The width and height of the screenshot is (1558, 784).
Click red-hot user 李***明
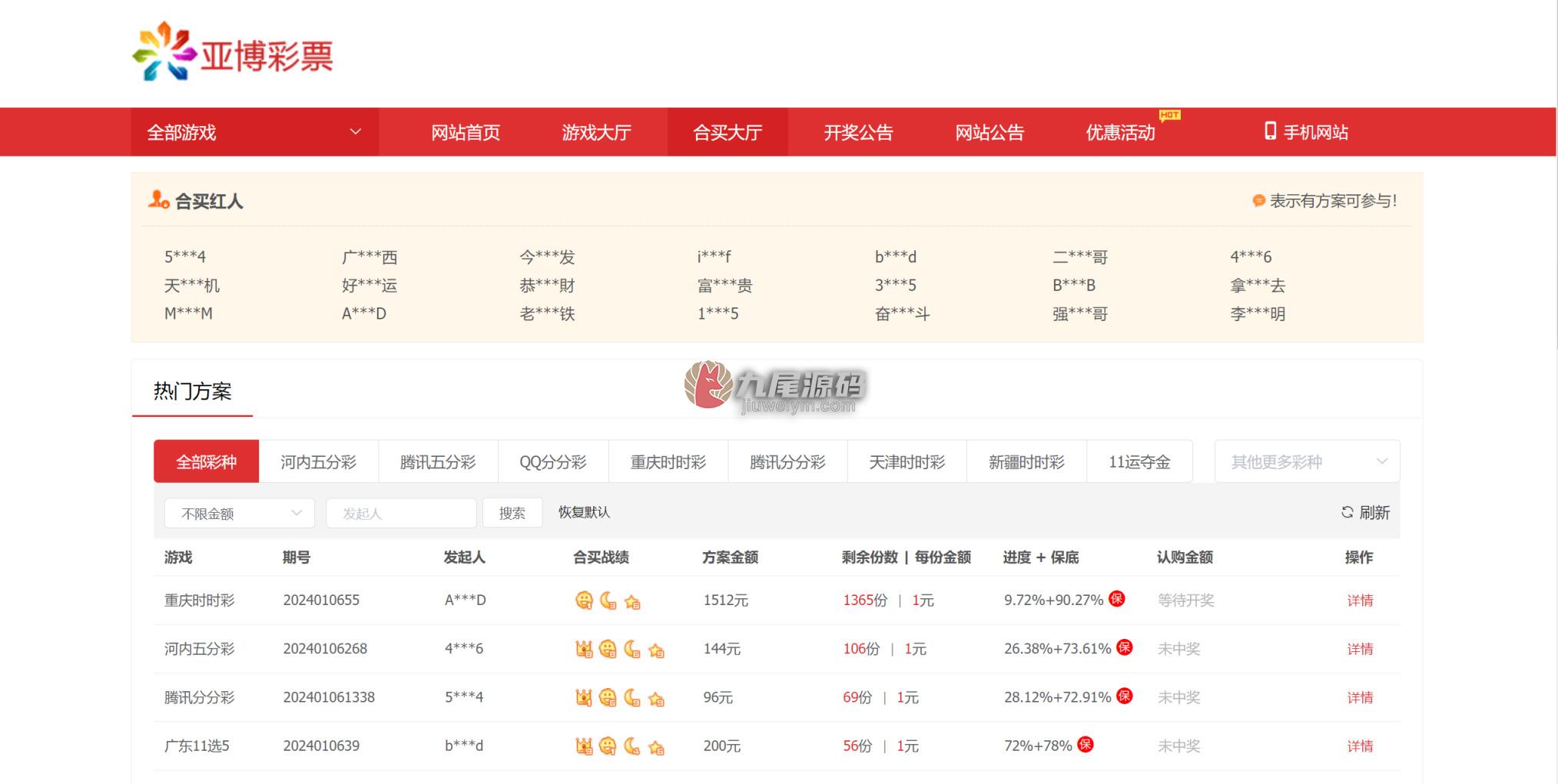click(x=1258, y=313)
